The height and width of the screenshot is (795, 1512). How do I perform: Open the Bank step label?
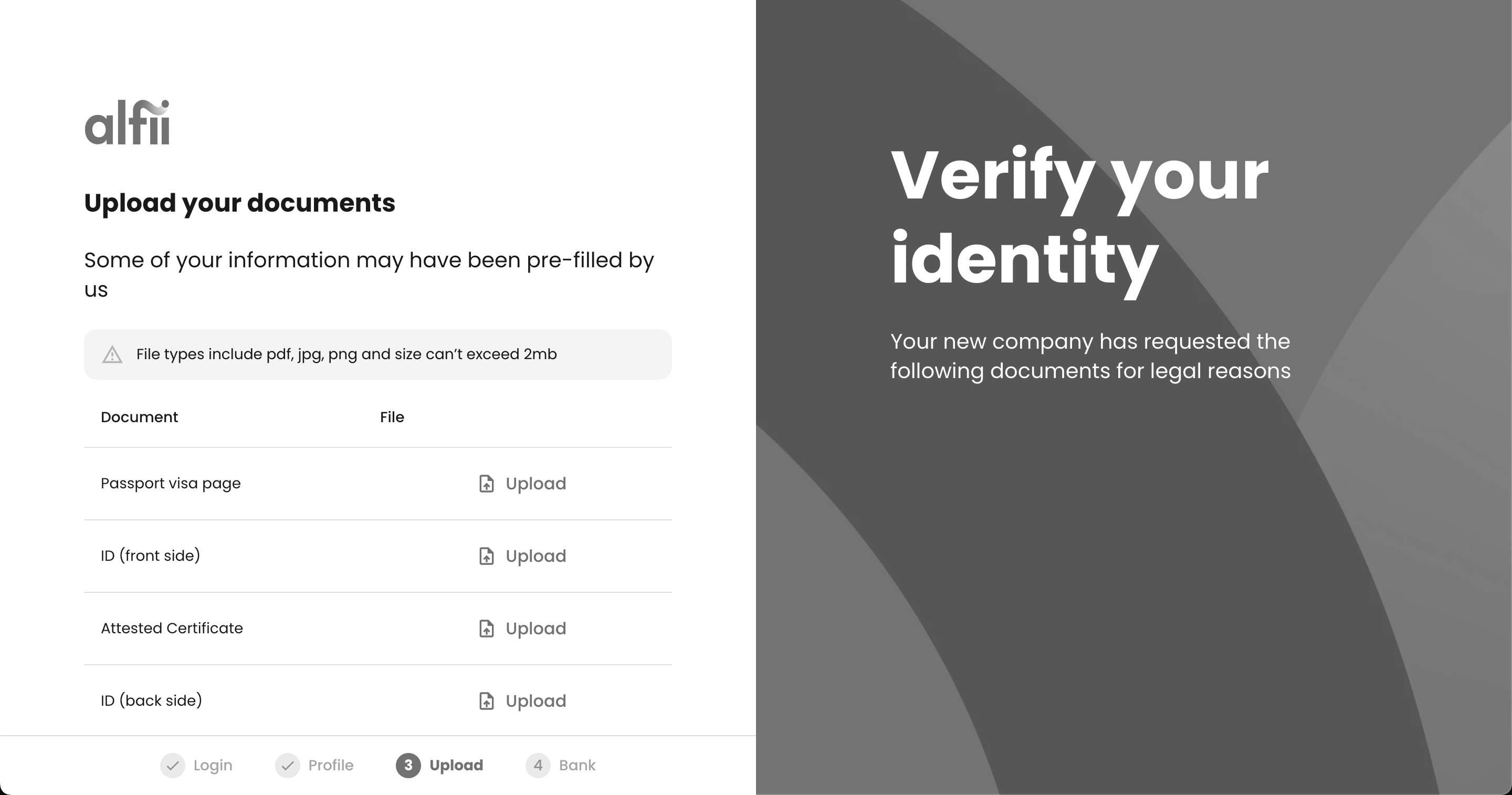tap(577, 766)
